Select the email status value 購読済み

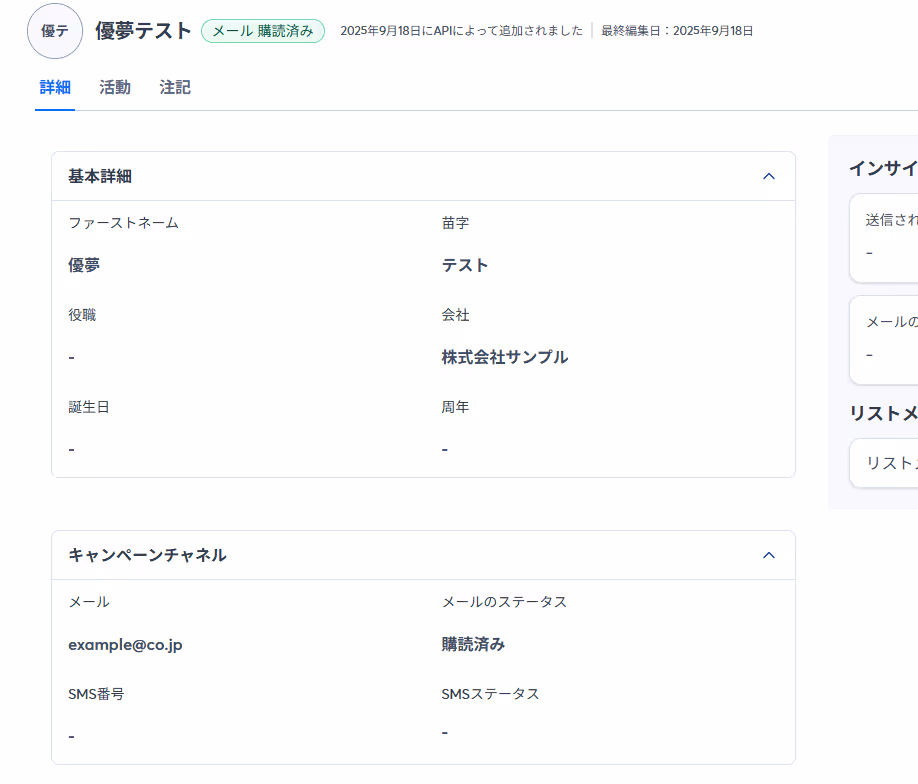coord(473,644)
